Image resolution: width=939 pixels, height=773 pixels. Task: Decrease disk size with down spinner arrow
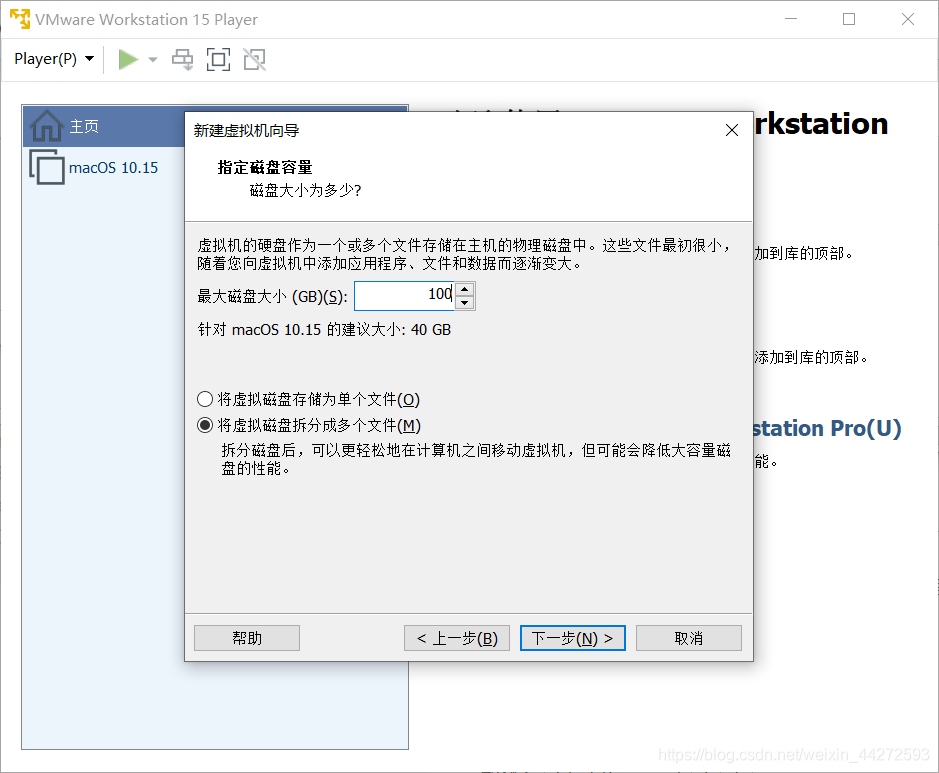click(x=464, y=303)
